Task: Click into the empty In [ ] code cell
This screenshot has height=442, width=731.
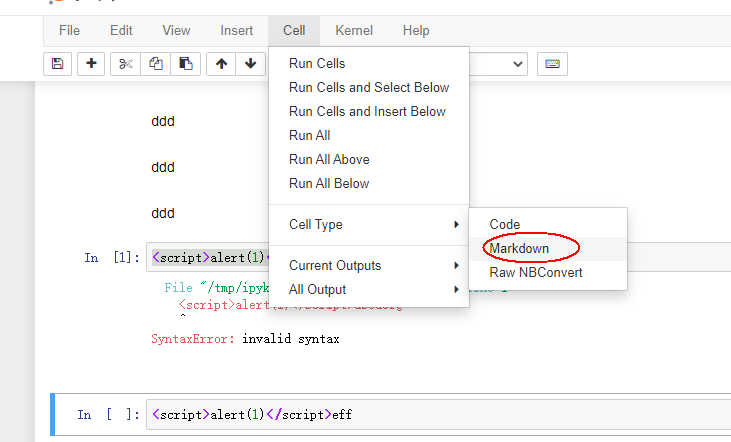Action: tap(438, 414)
